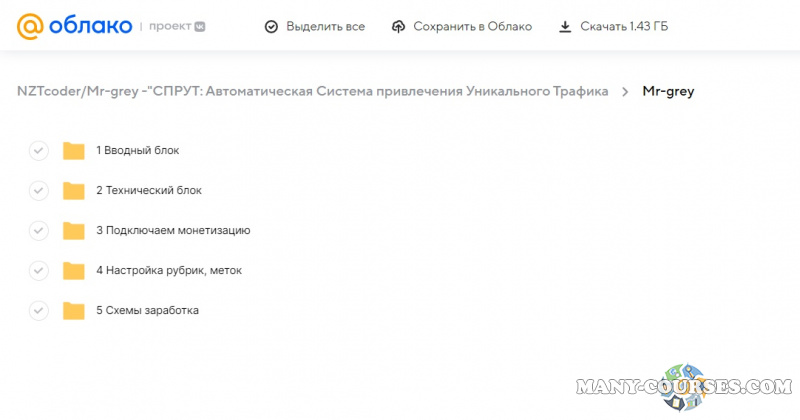Open folder icon for 3 Подключаем монетизацию
800x420 pixels.
(x=73, y=231)
